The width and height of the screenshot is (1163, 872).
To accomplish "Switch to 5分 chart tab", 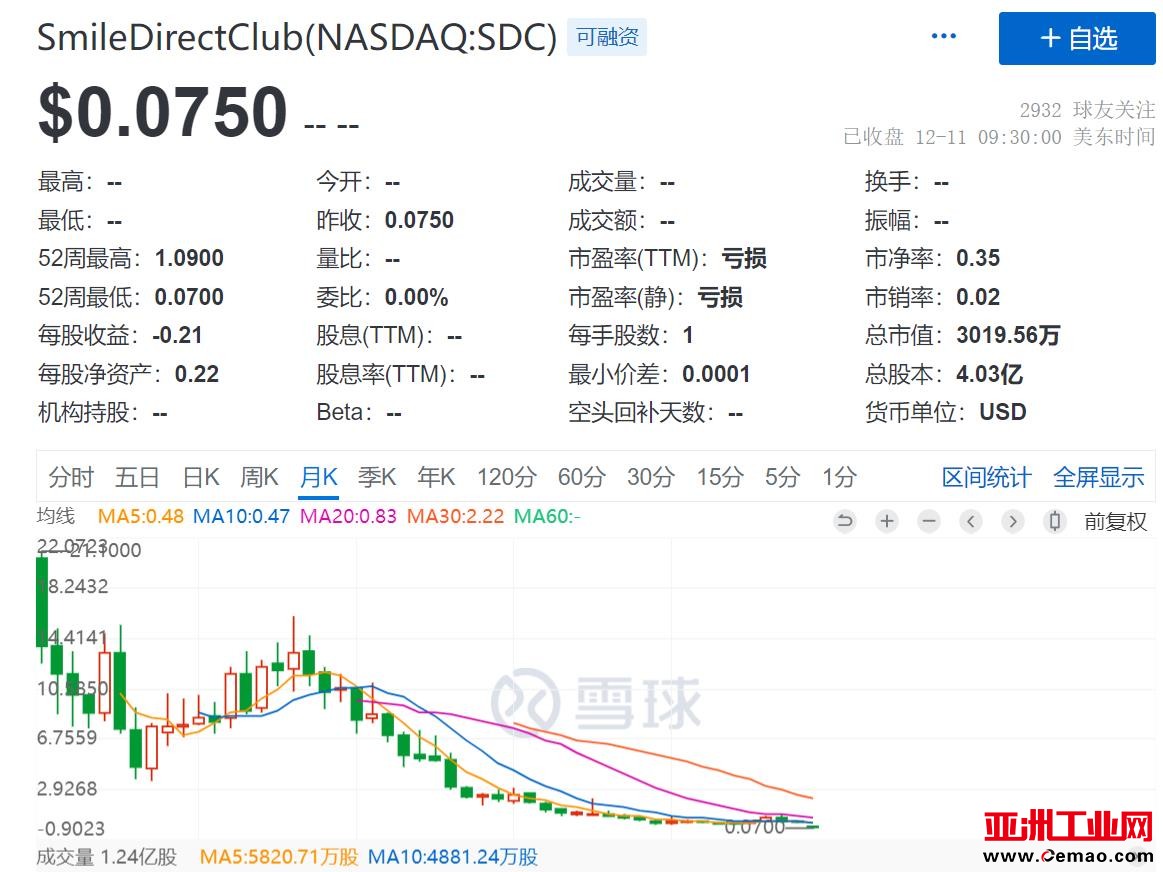I will [783, 477].
